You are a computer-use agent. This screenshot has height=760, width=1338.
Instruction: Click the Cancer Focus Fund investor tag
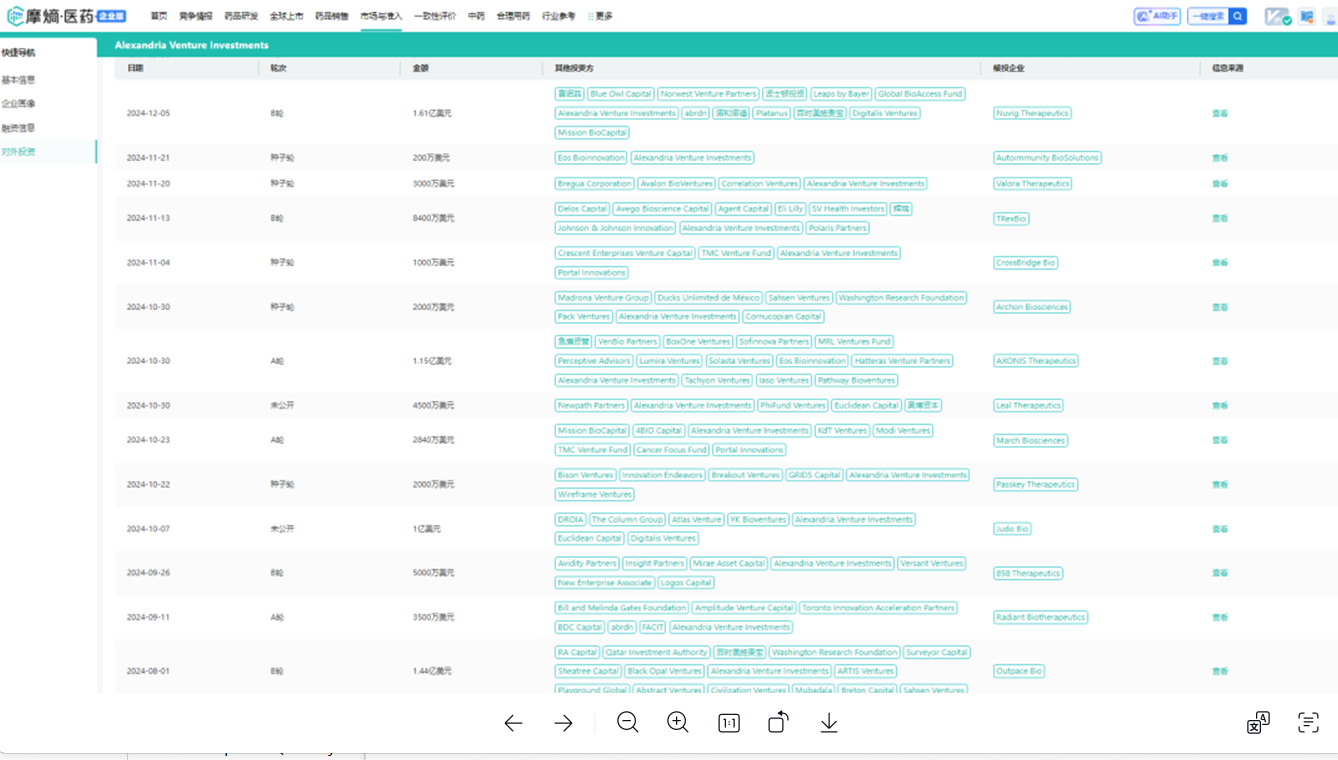[671, 450]
